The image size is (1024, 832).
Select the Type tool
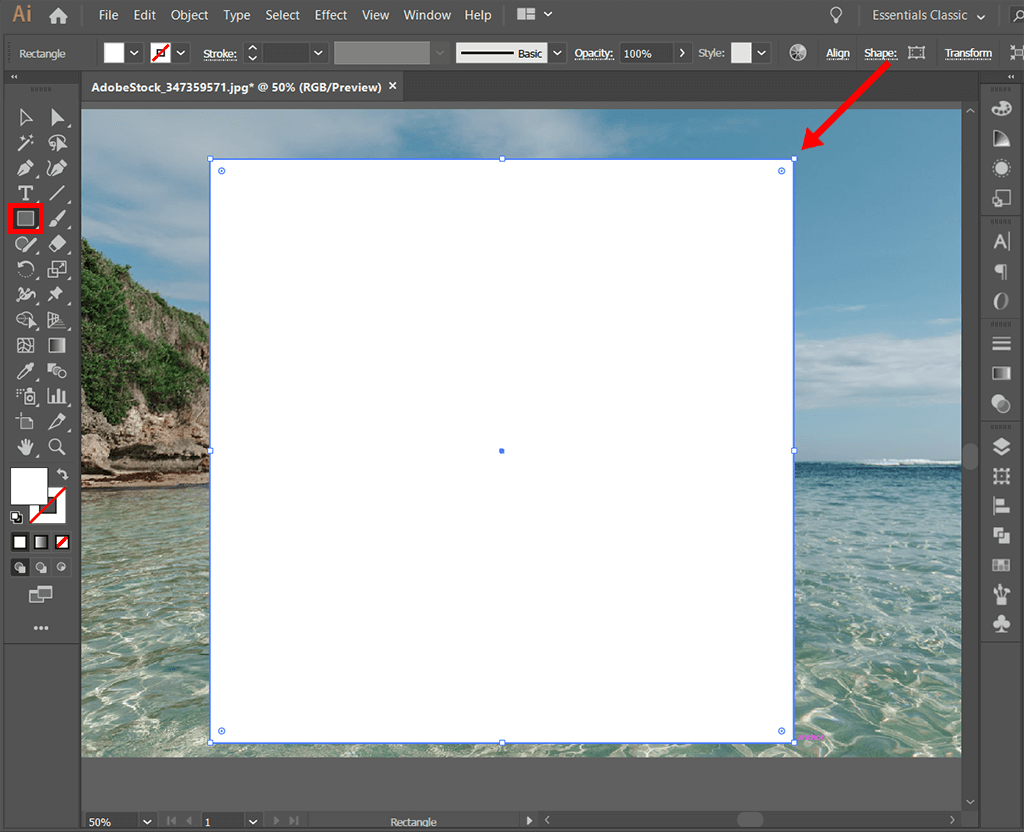[x=25, y=193]
